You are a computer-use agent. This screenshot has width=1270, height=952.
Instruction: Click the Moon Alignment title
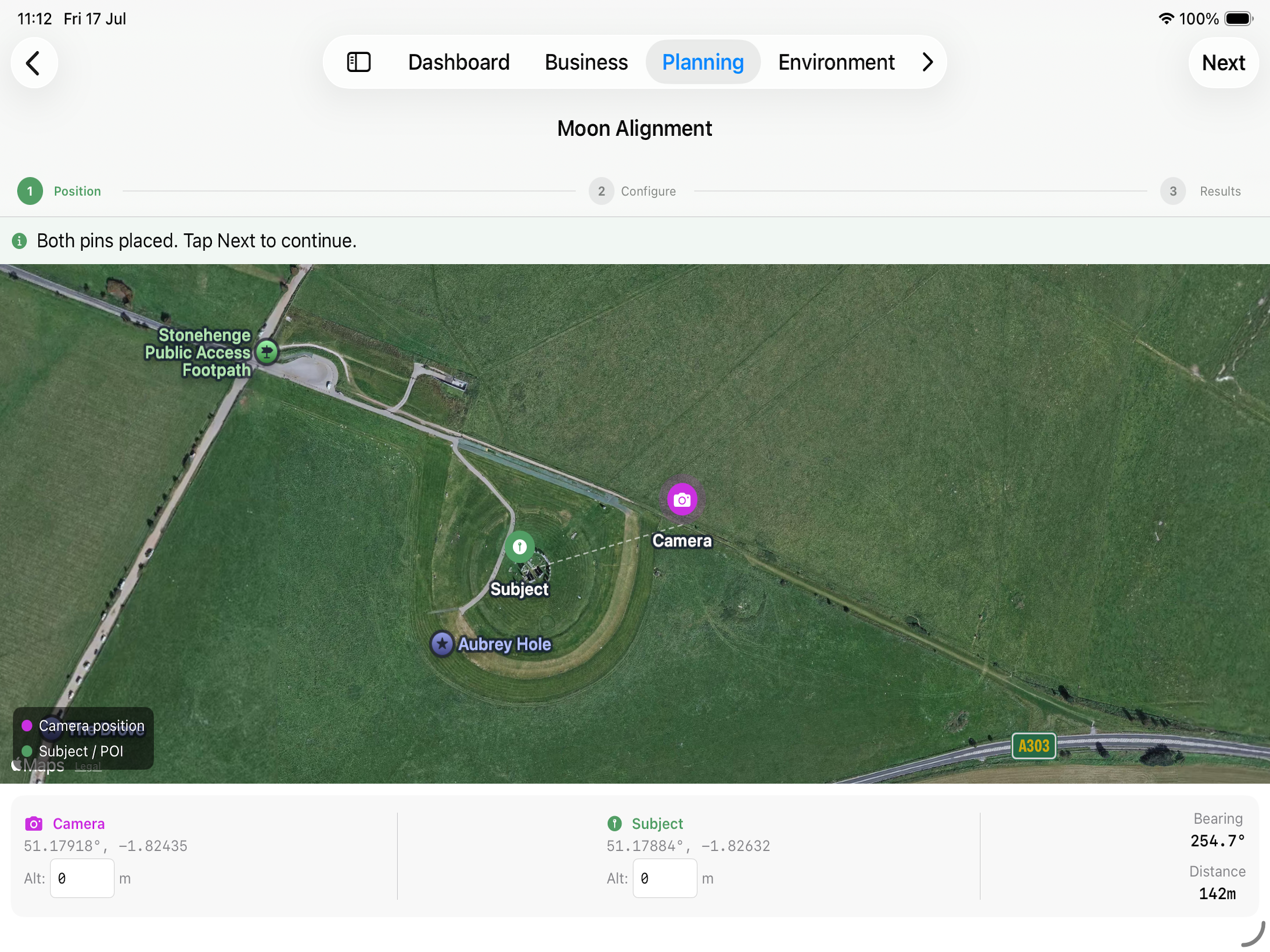[x=634, y=128]
